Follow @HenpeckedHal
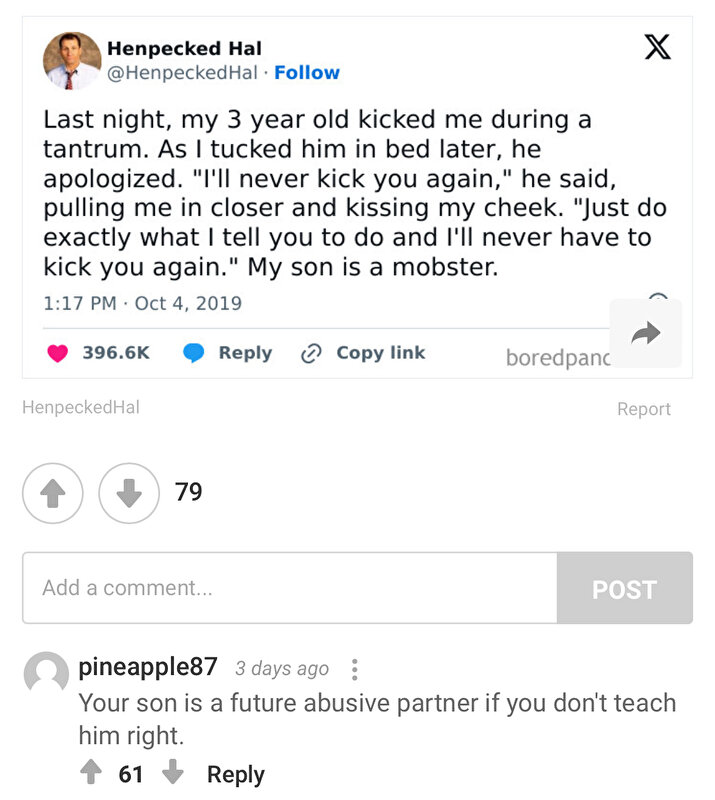The height and width of the screenshot is (800, 715). click(x=307, y=72)
